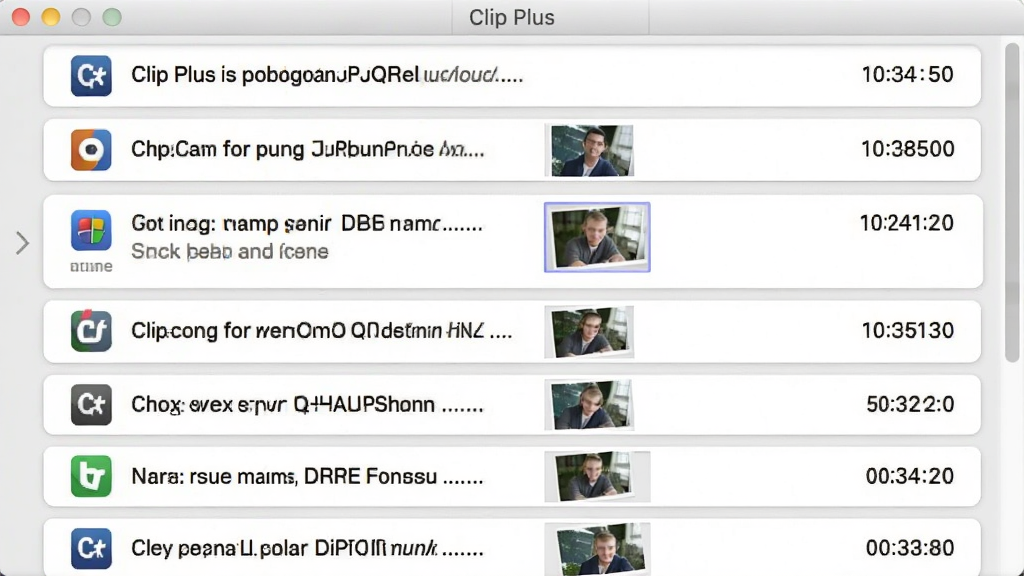Click the gray C+ icon beside 'Chox: ovex'
1024x576 pixels.
(x=91, y=404)
